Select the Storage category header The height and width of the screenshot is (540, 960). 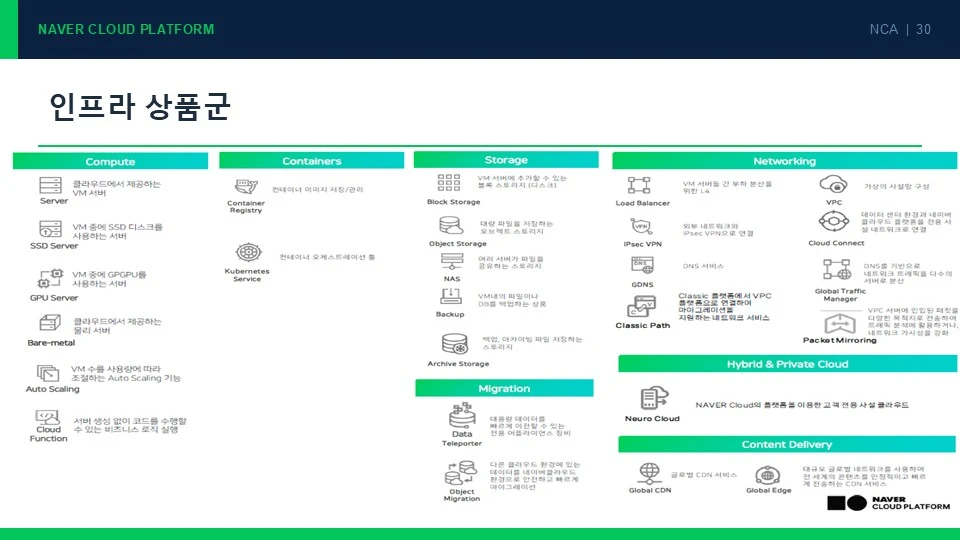(506, 159)
